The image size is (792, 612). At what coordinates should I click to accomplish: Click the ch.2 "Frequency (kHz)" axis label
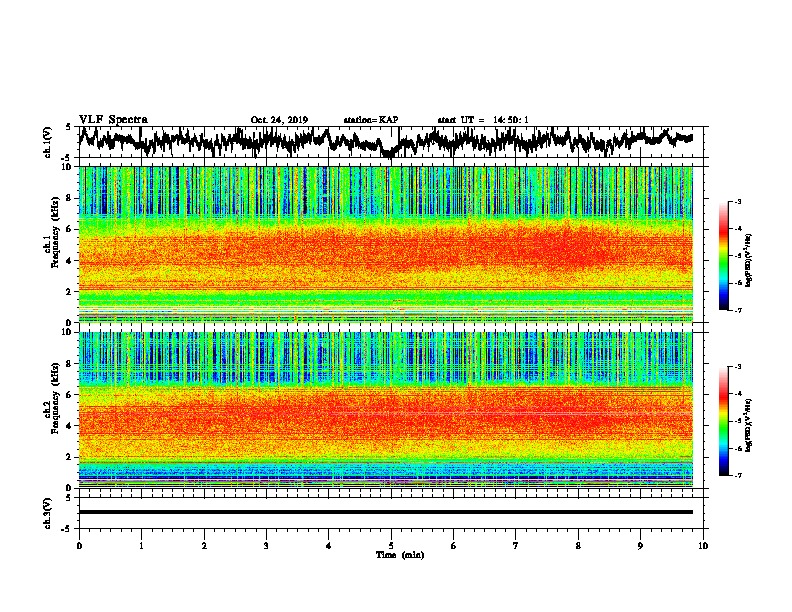(x=55, y=398)
